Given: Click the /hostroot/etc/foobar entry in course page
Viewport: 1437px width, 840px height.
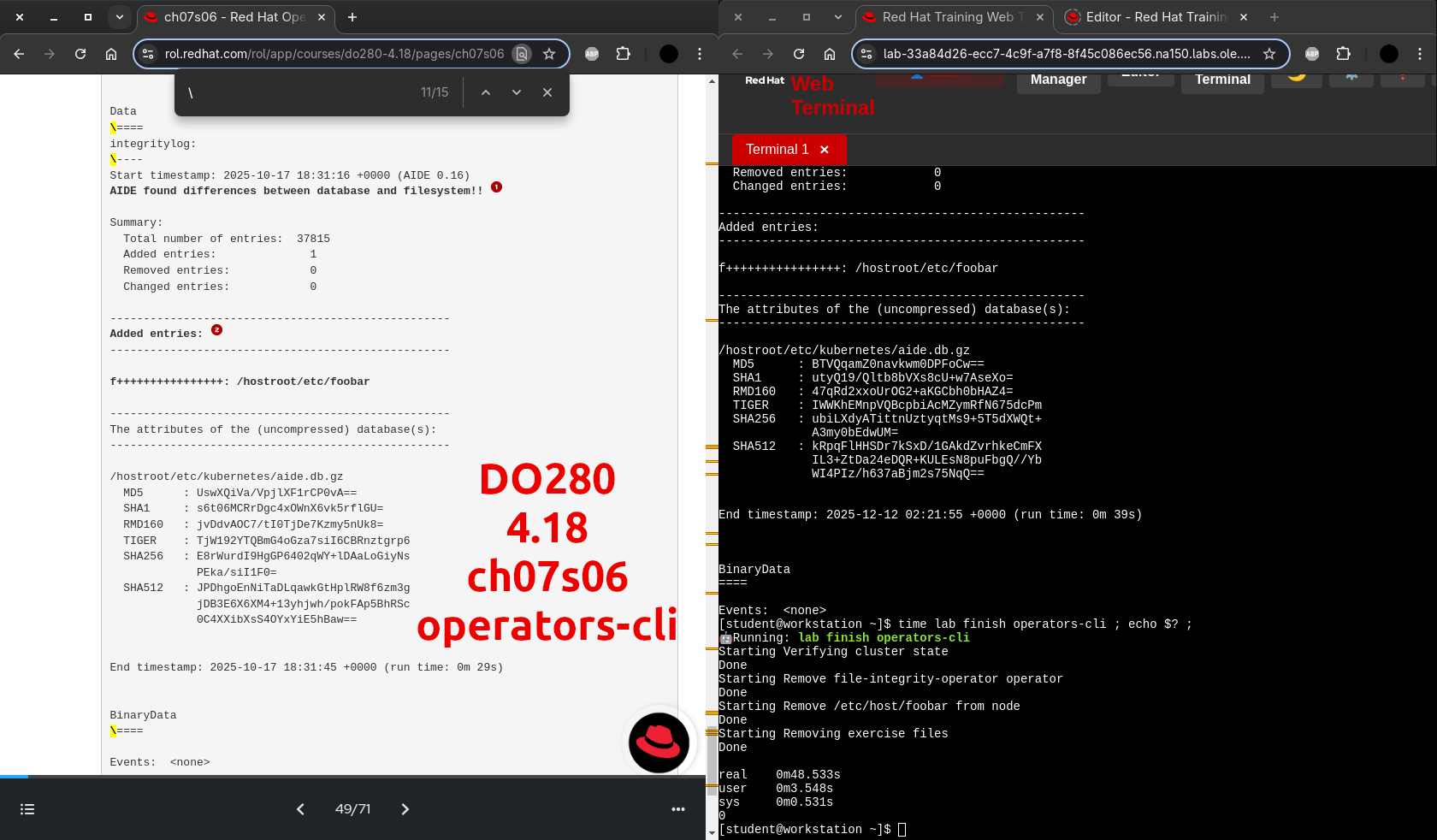Looking at the screenshot, I should click(304, 382).
